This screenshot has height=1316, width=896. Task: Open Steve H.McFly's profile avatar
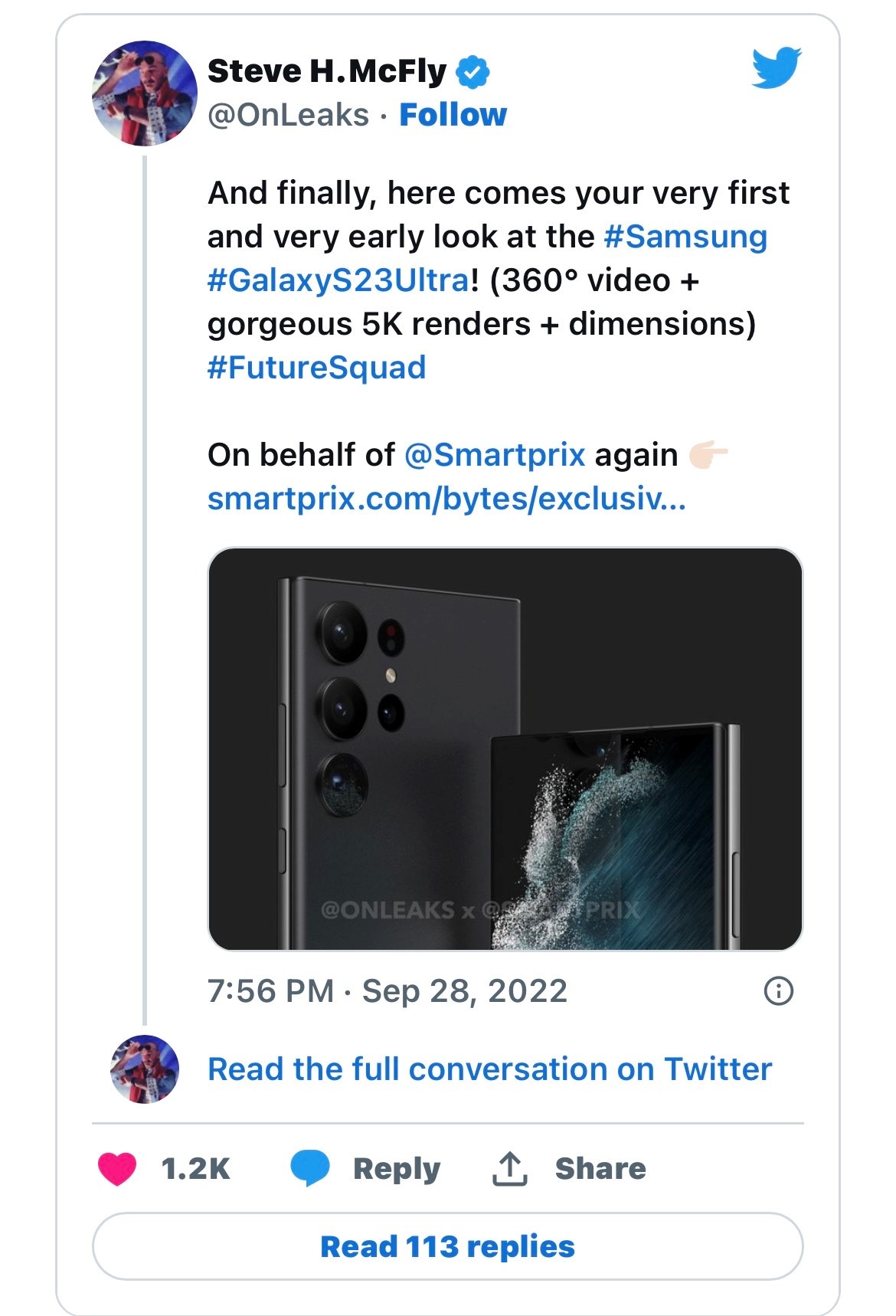point(145,93)
